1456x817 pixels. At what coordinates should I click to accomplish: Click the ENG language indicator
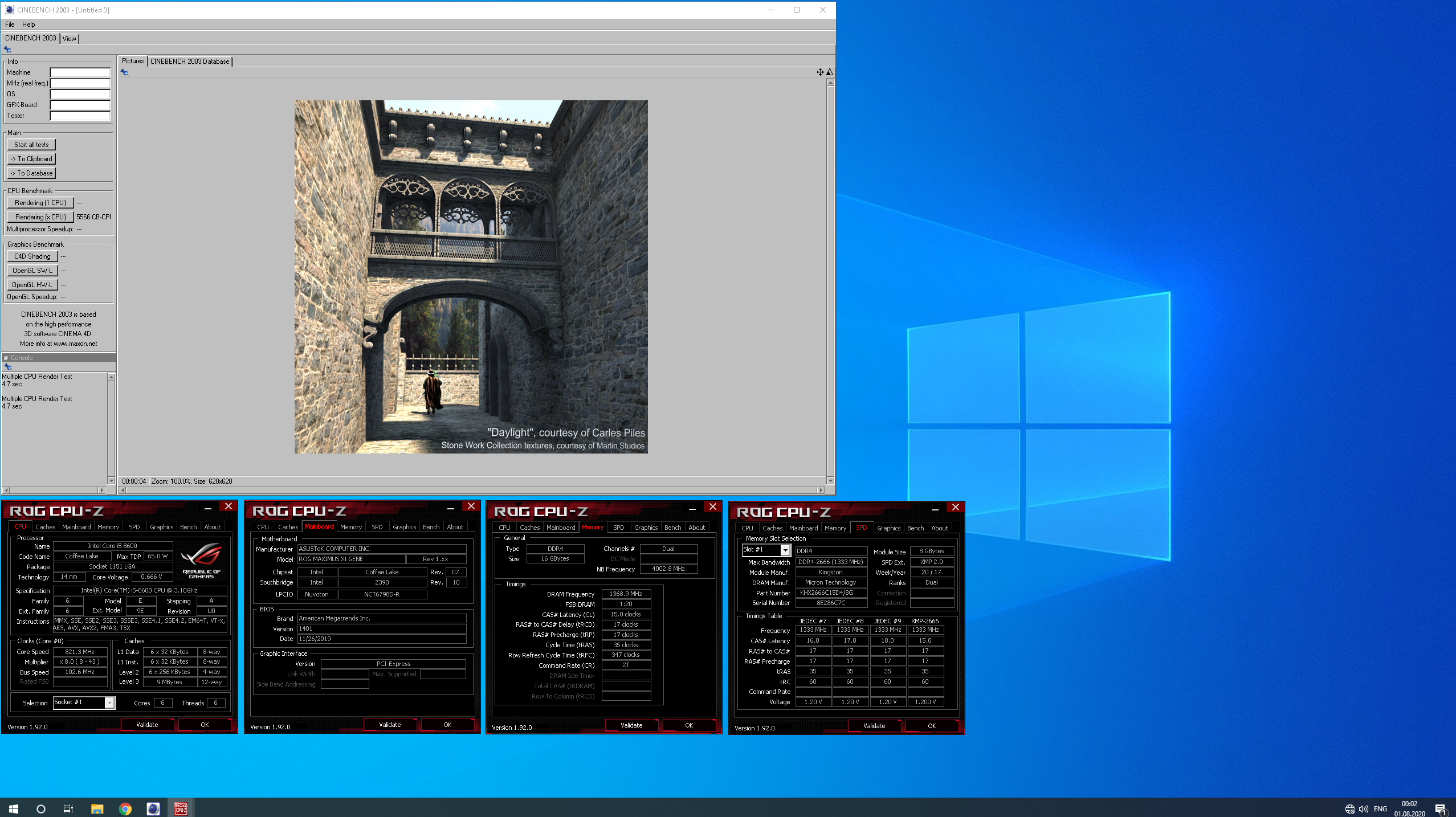coord(1380,809)
